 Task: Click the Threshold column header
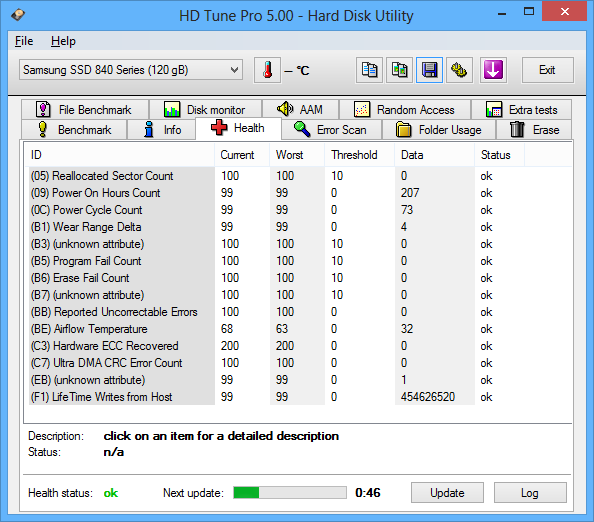tap(360, 155)
